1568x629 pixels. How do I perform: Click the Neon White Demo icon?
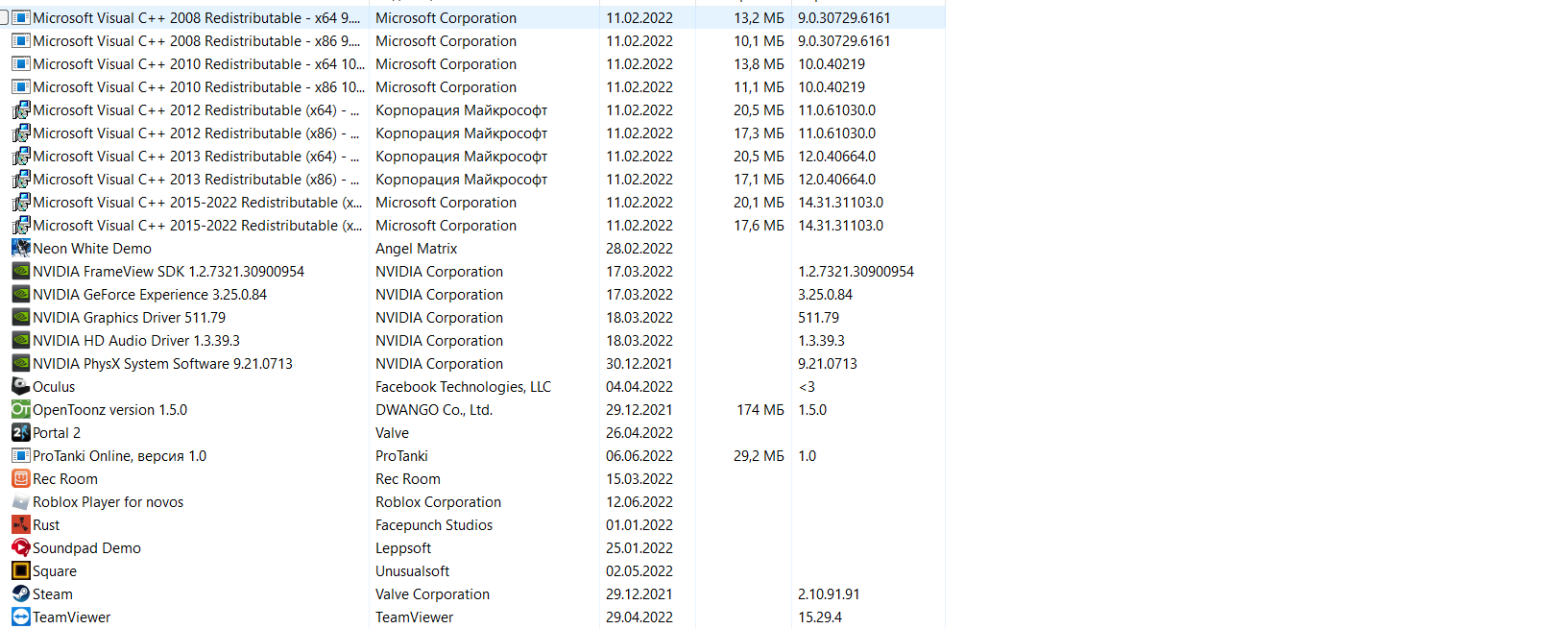tap(21, 248)
